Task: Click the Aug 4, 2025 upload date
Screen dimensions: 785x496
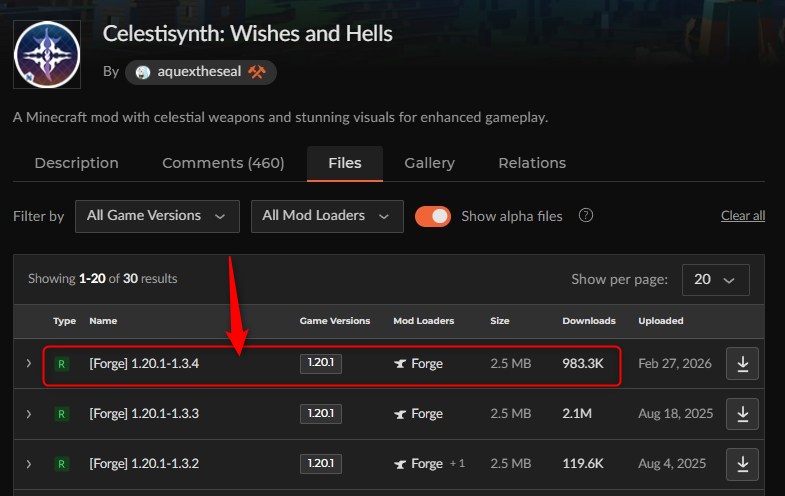Action: click(672, 464)
